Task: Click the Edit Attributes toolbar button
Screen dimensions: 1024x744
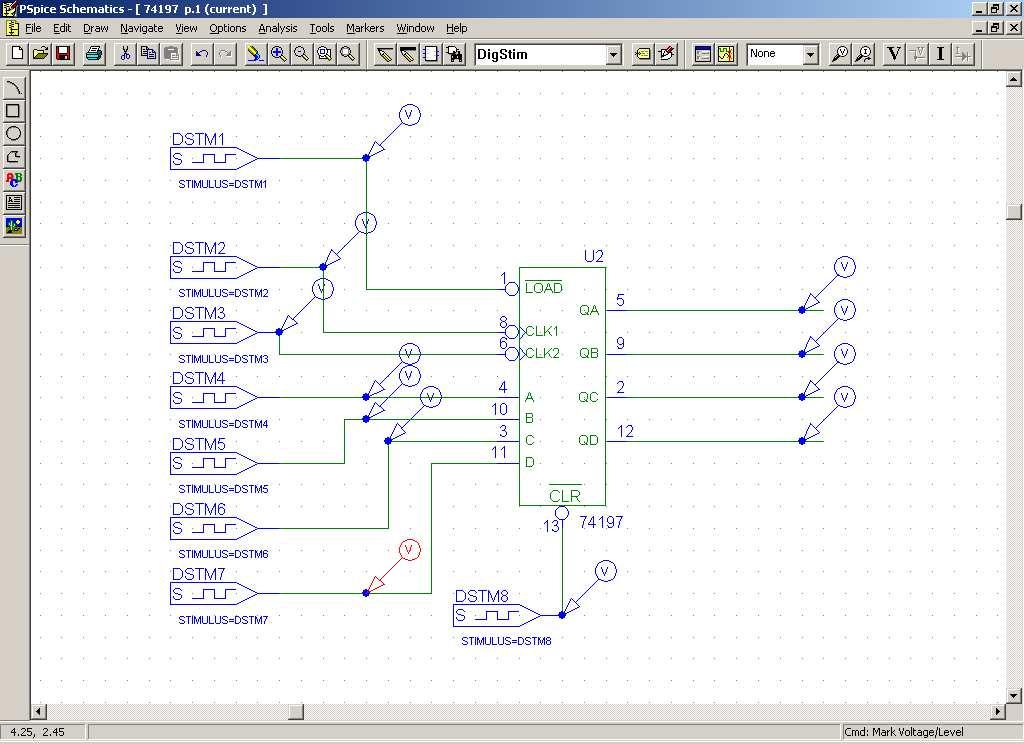Action: [643, 54]
